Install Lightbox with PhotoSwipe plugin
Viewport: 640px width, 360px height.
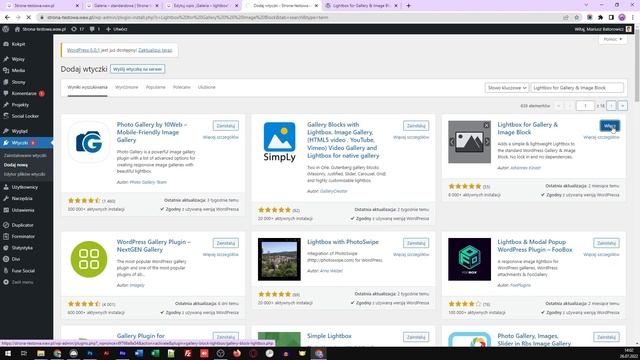[x=416, y=243]
